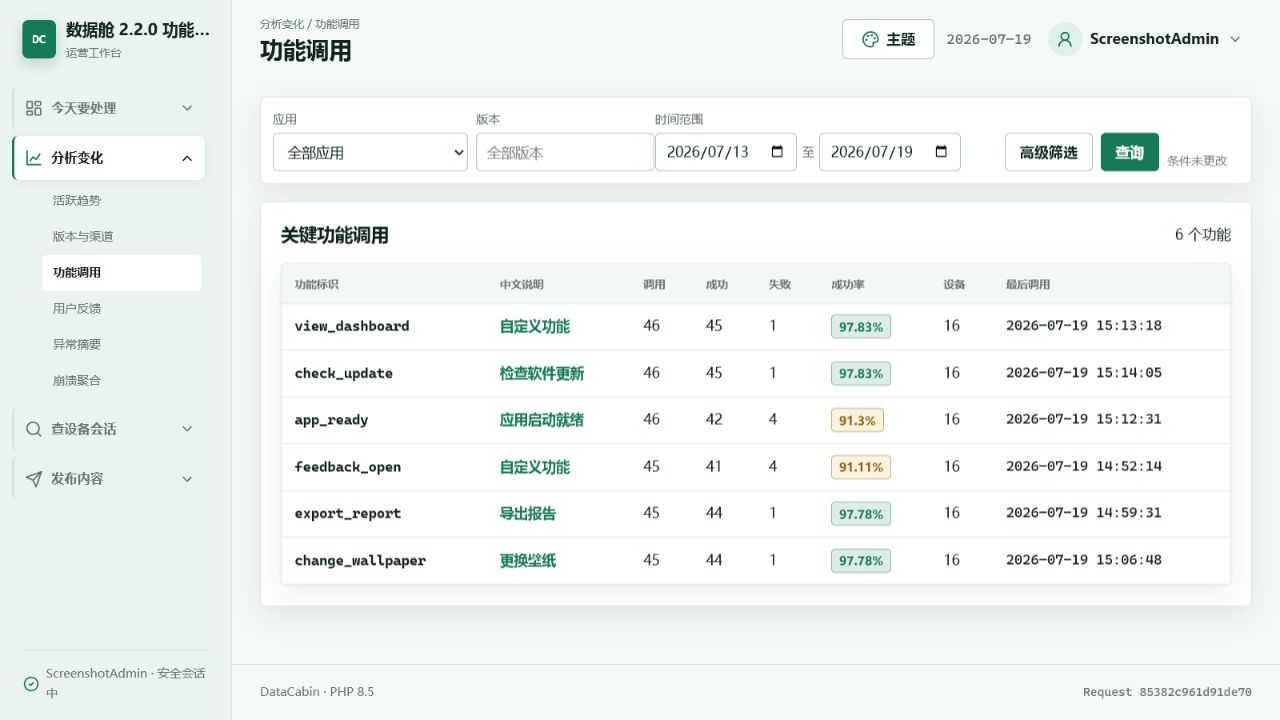The height and width of the screenshot is (720, 1280).
Task: Expand the 查设备会话 chevron
Action: (x=187, y=429)
